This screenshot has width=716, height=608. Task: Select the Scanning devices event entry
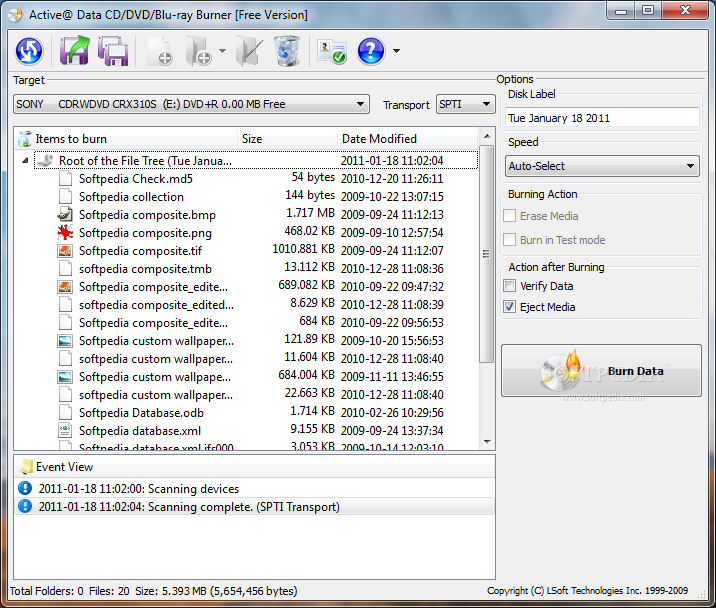tap(255, 489)
